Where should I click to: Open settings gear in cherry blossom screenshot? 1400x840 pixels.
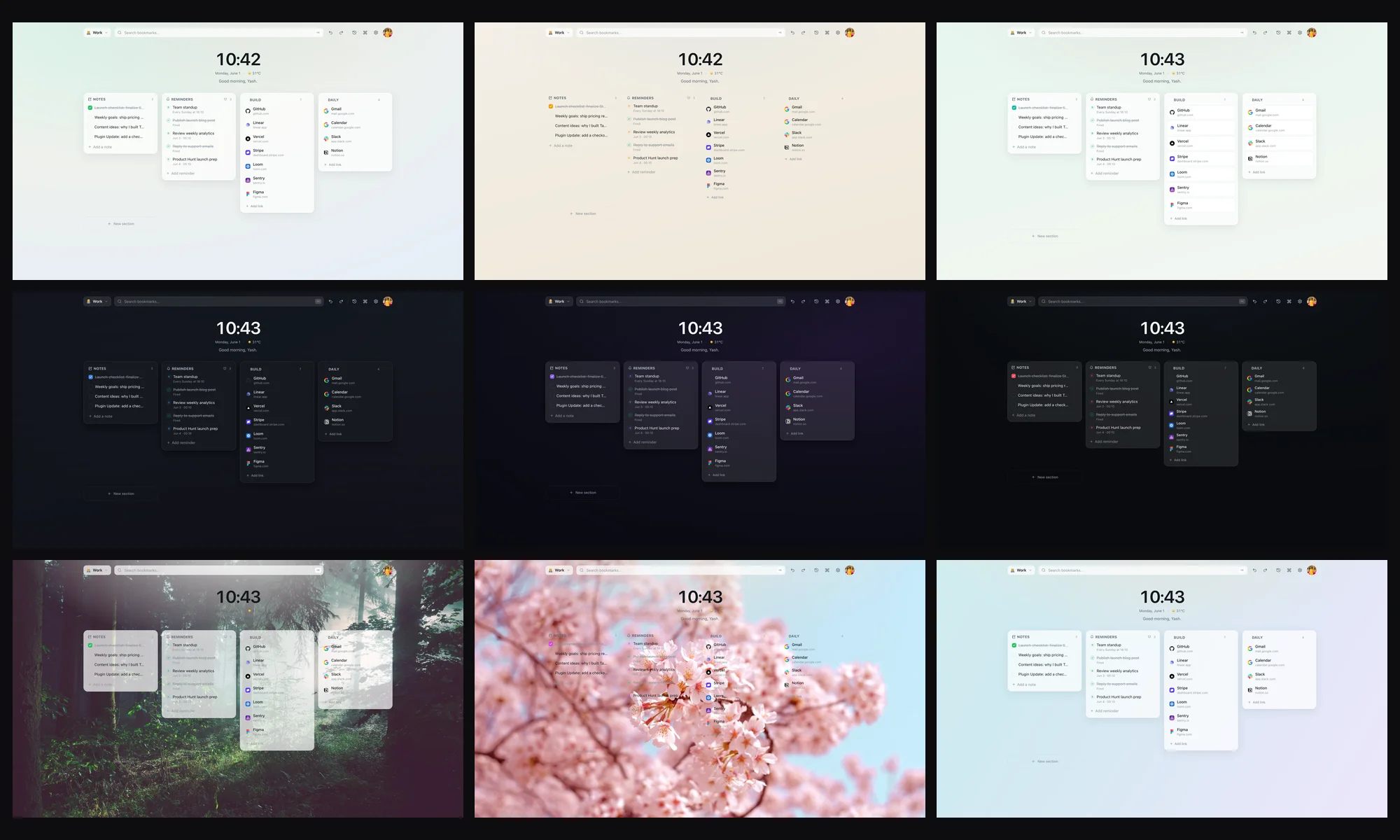point(838,570)
